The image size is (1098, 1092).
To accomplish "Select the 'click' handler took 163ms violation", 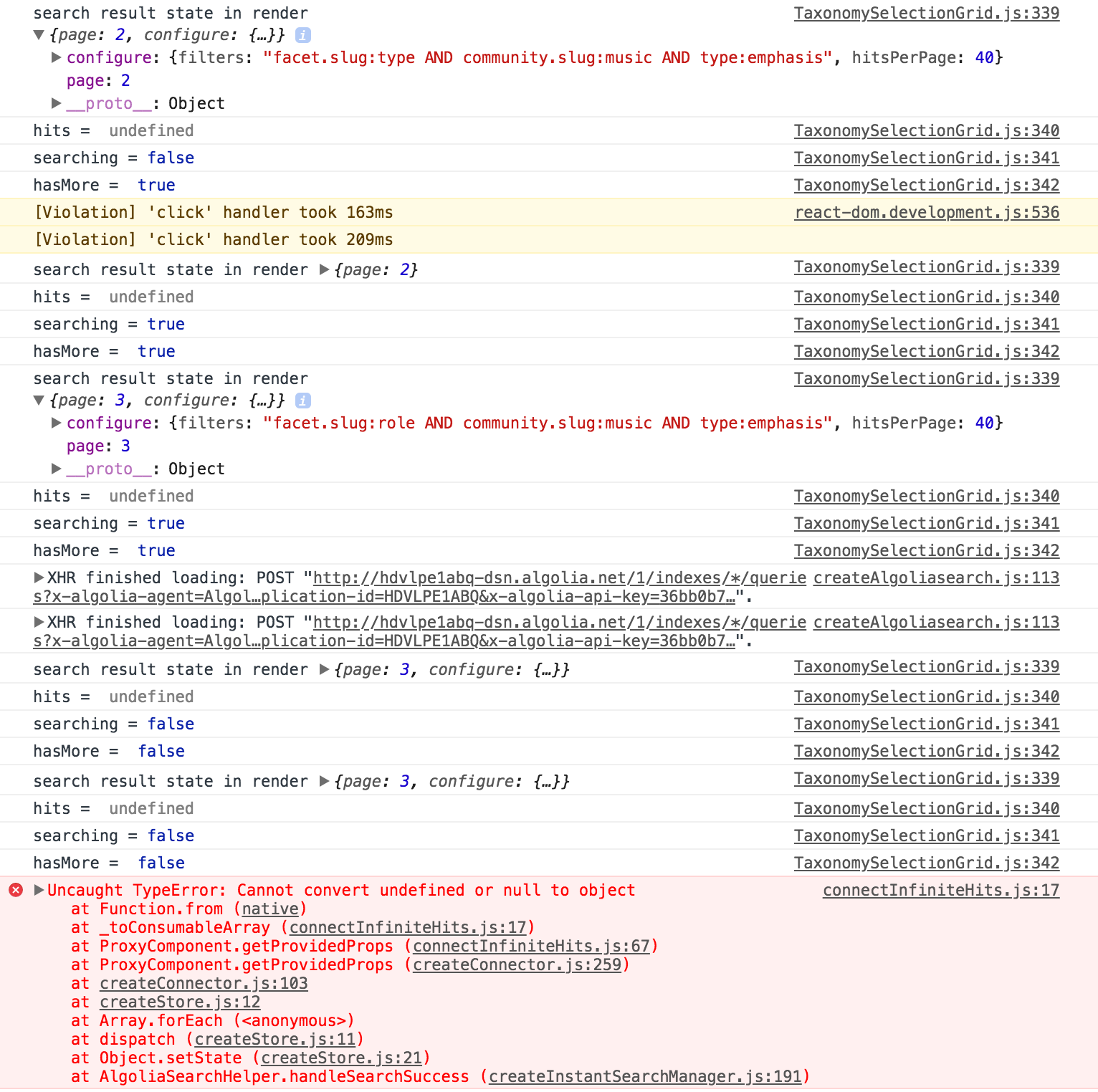I will [214, 212].
